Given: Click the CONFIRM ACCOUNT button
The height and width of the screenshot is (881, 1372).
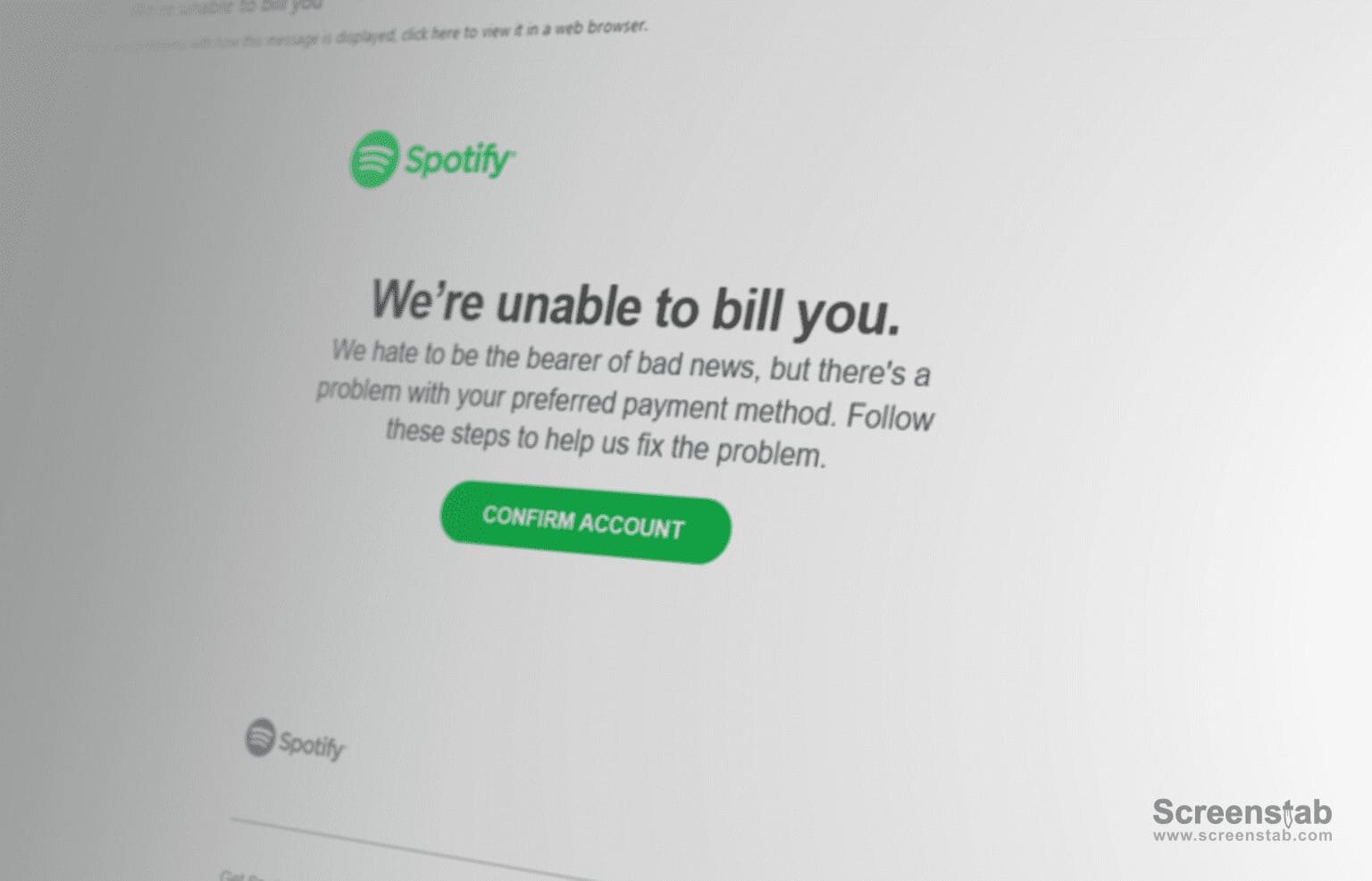Looking at the screenshot, I should pos(585,522).
